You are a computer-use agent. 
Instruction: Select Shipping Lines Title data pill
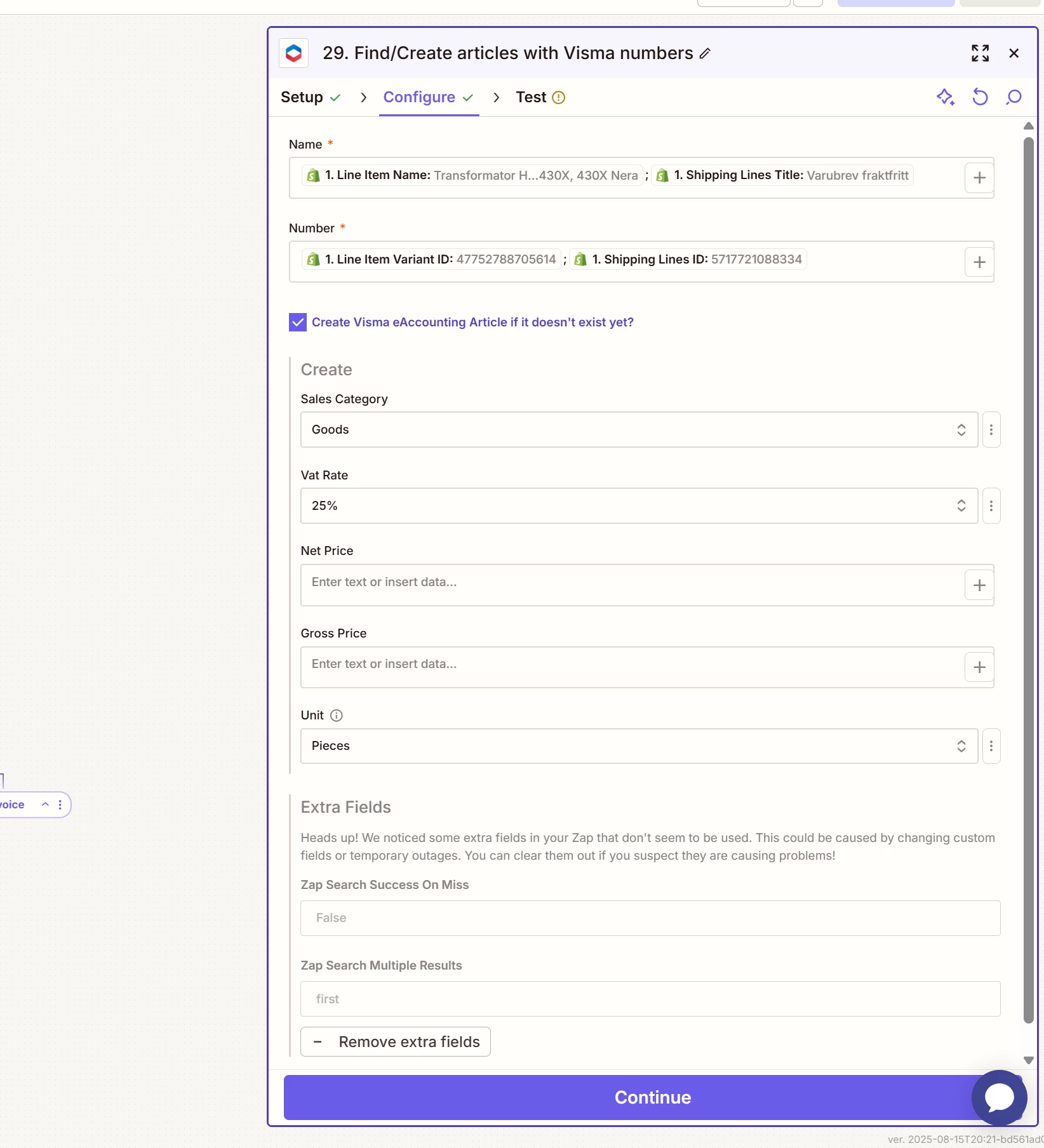tap(782, 175)
